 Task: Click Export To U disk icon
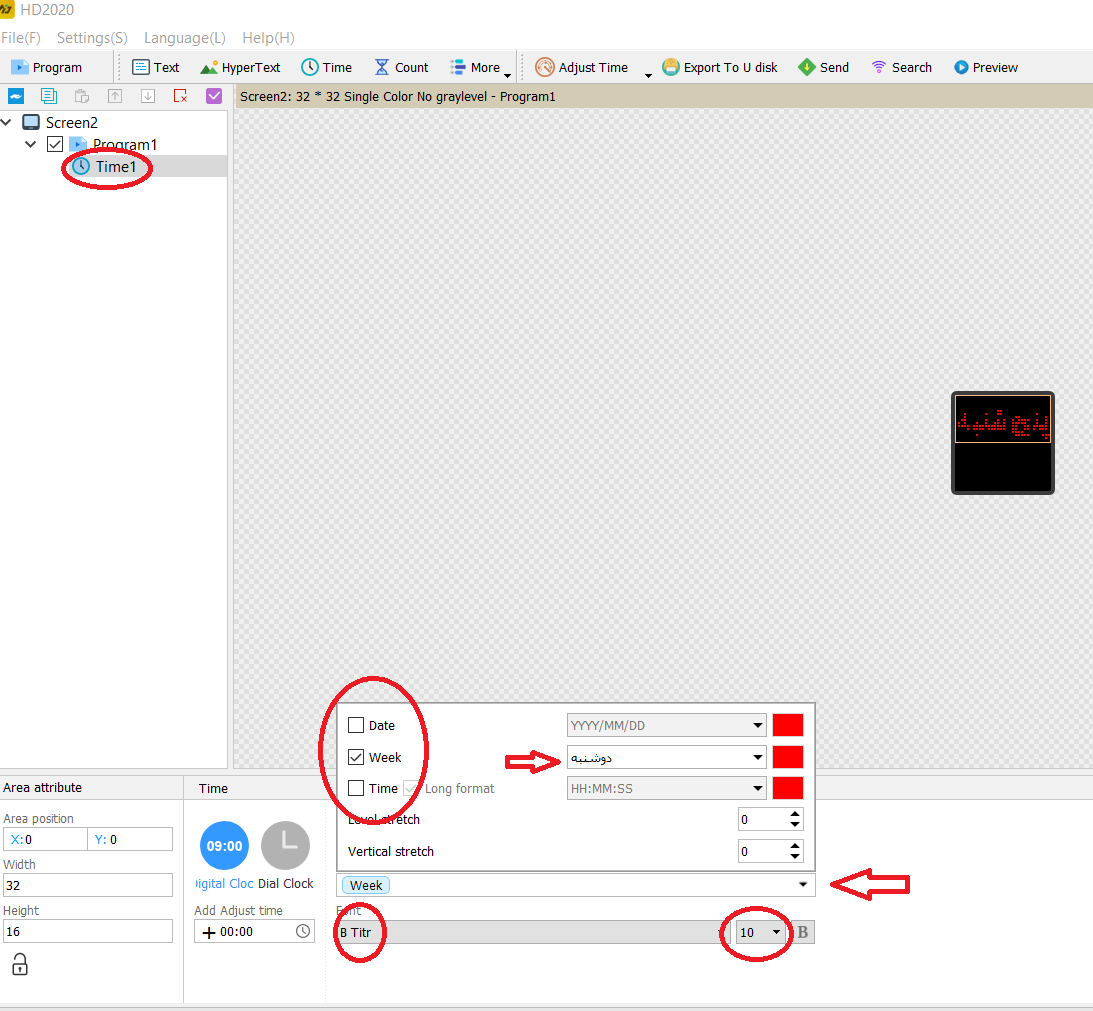pos(671,67)
